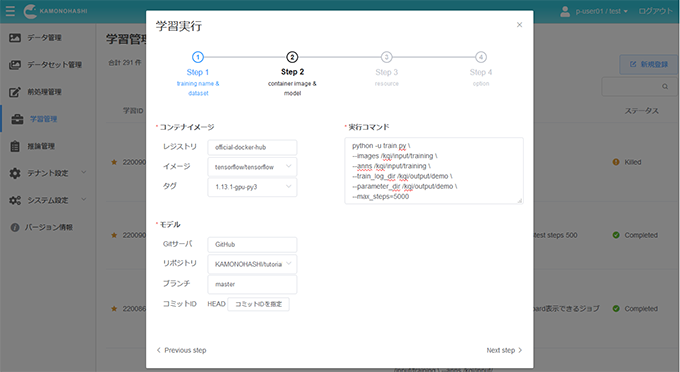The width and height of the screenshot is (680, 372).
Task: Click the HEAD commit ID text
Action: tap(216, 304)
